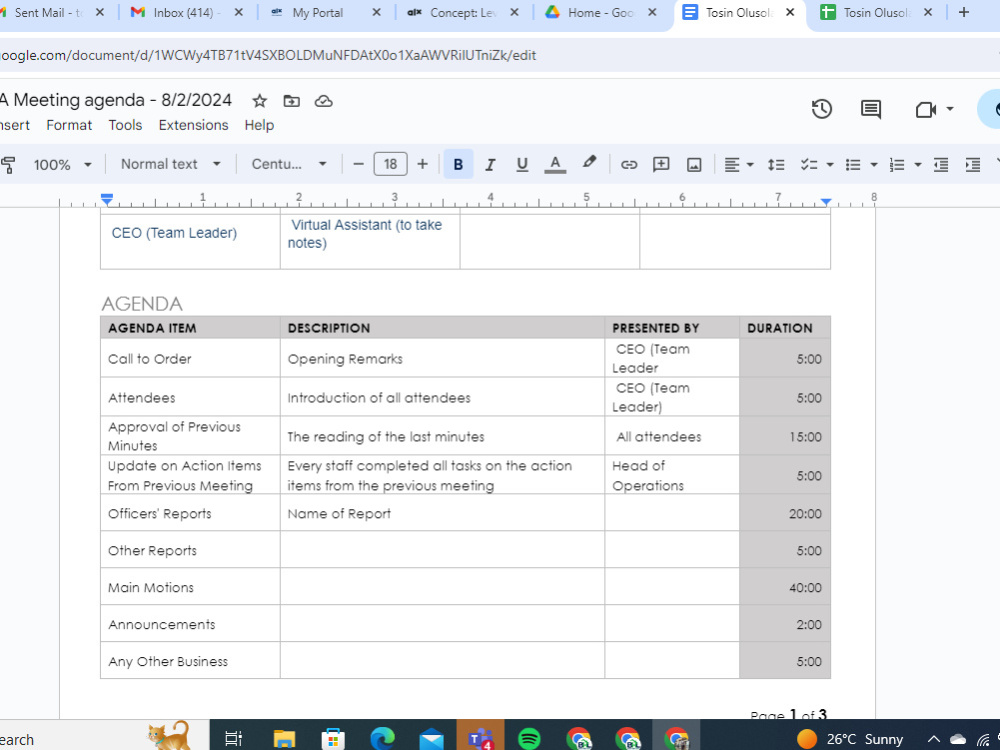Click the 'Call to Order' cell
This screenshot has height=750, width=1000.
pyautogui.click(x=190, y=358)
